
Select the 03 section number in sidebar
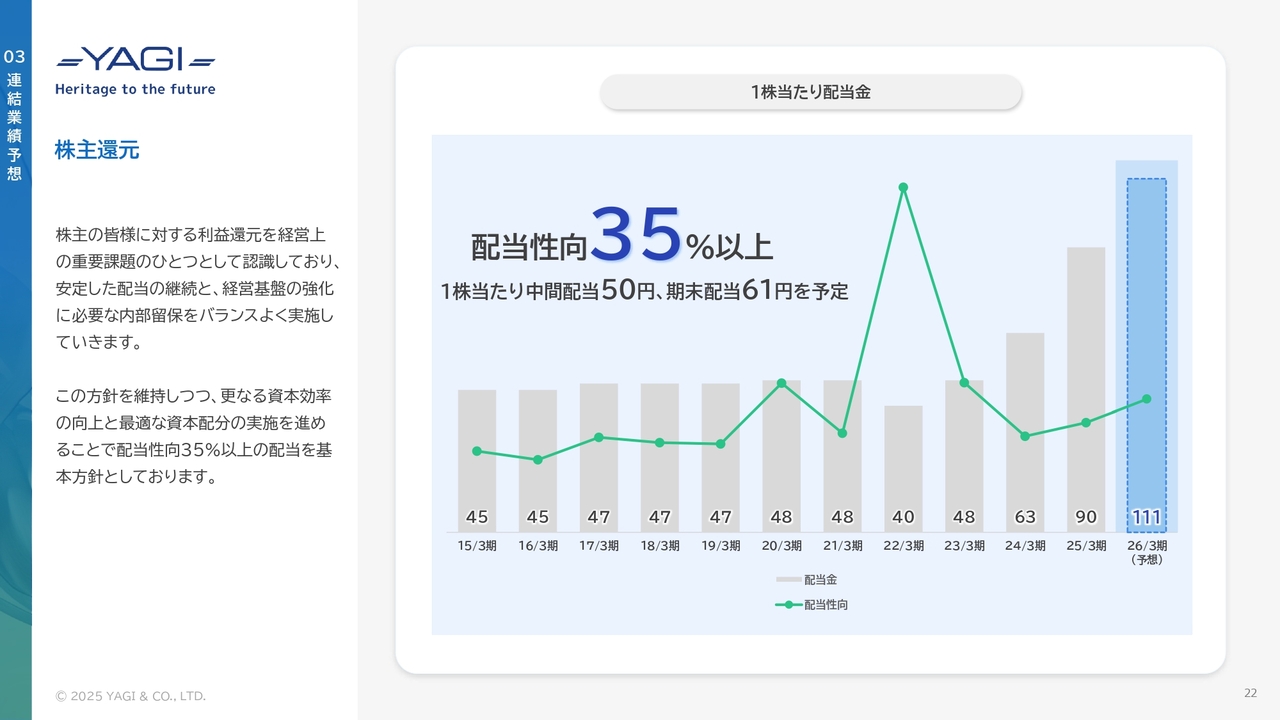[x=14, y=57]
